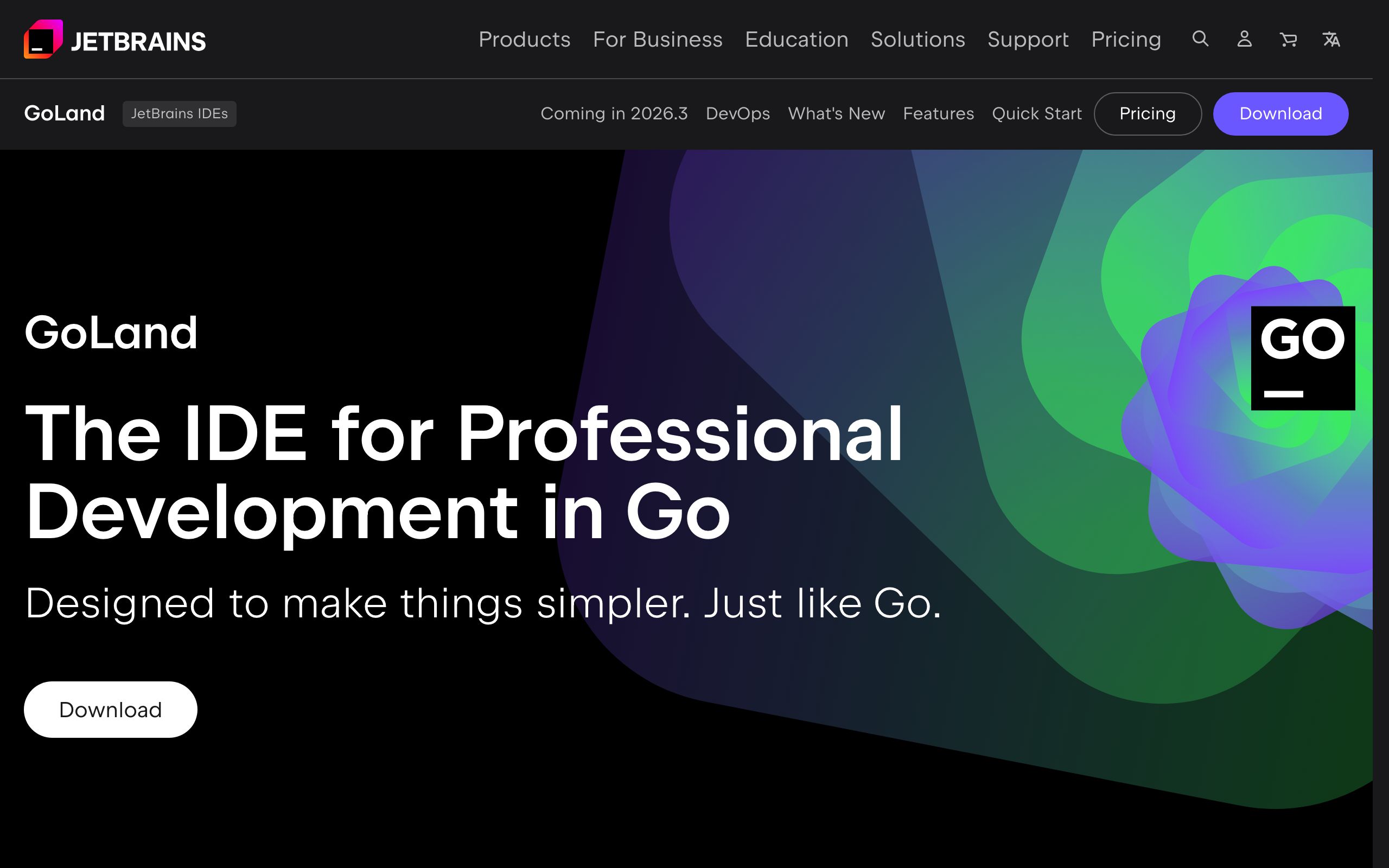Open the Products menu
The width and height of the screenshot is (1389, 868).
(x=525, y=40)
